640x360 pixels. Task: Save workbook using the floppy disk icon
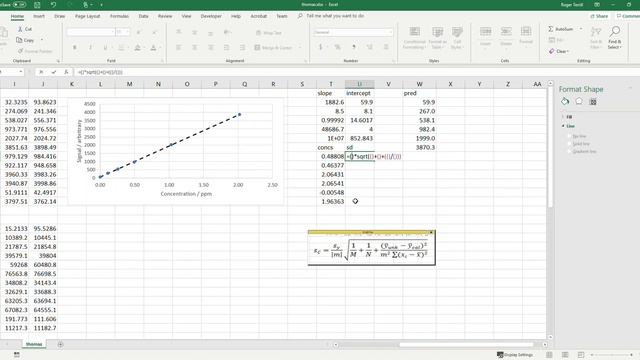(x=37, y=5)
